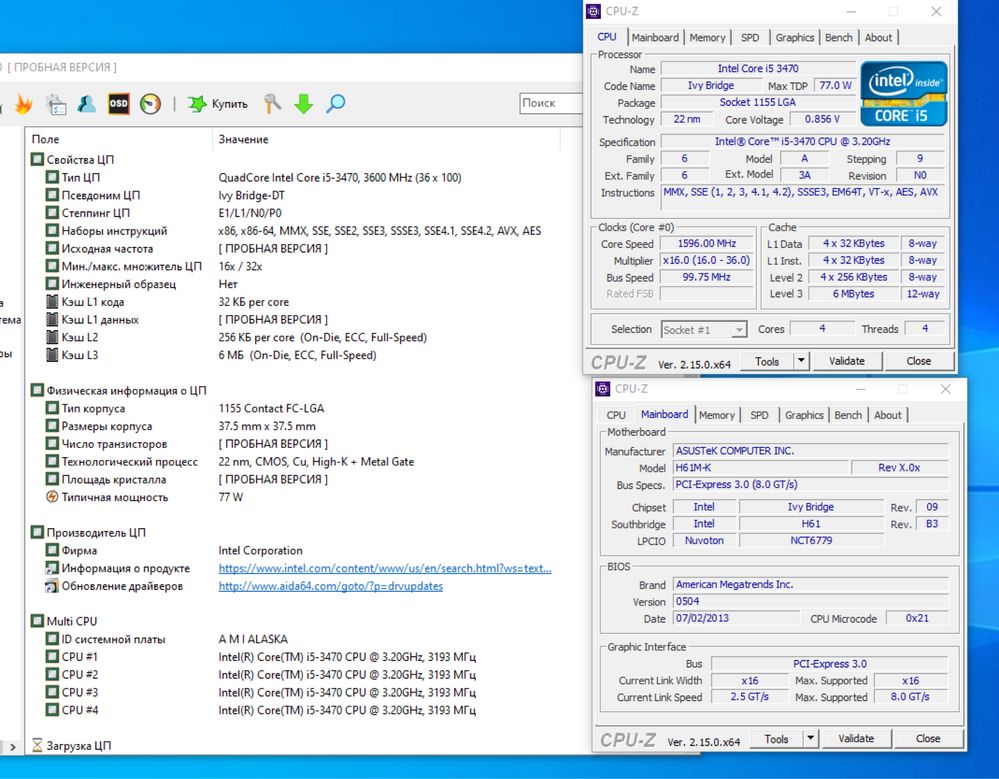Select the Тип ЦП row label
The width and height of the screenshot is (999, 779).
[81, 177]
